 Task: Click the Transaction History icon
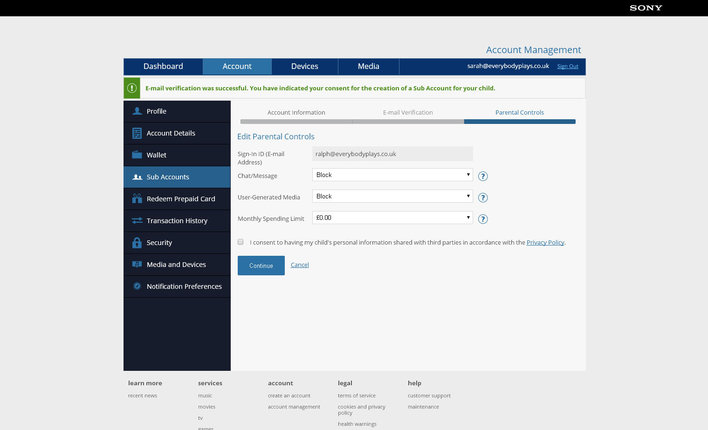(x=137, y=221)
